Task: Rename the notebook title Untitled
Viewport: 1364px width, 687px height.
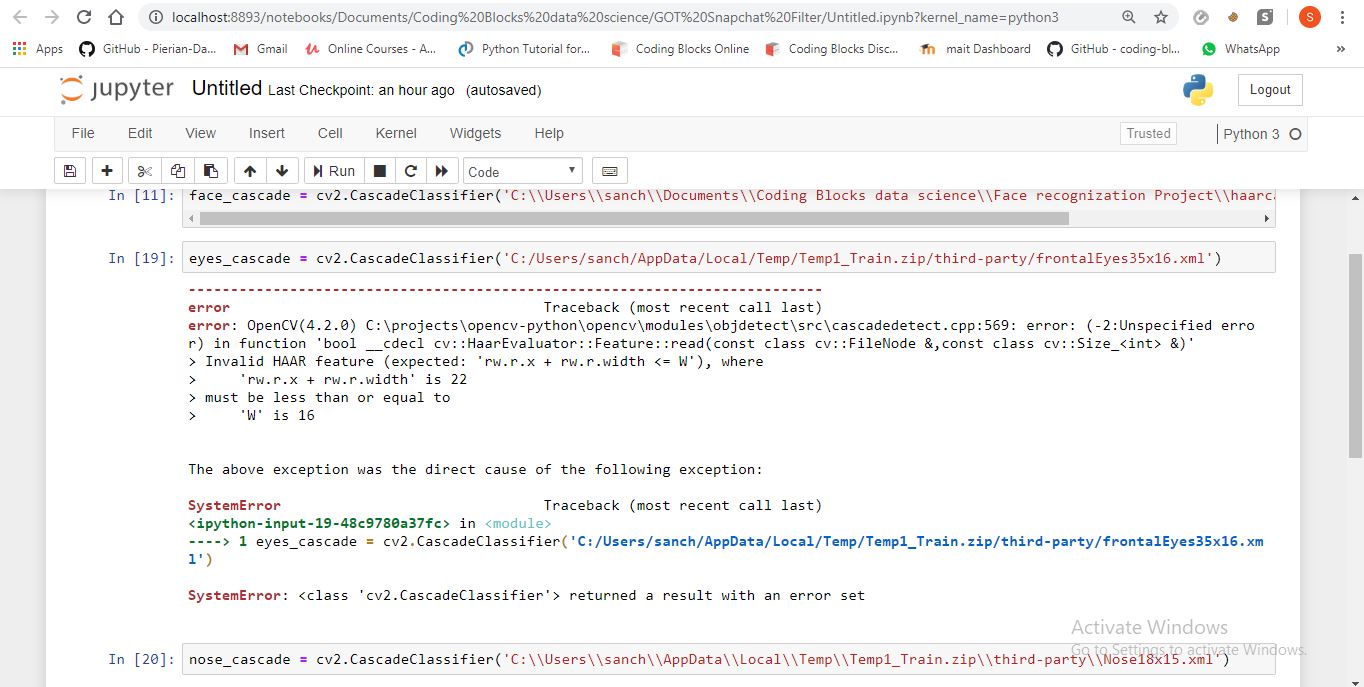Action: click(227, 88)
